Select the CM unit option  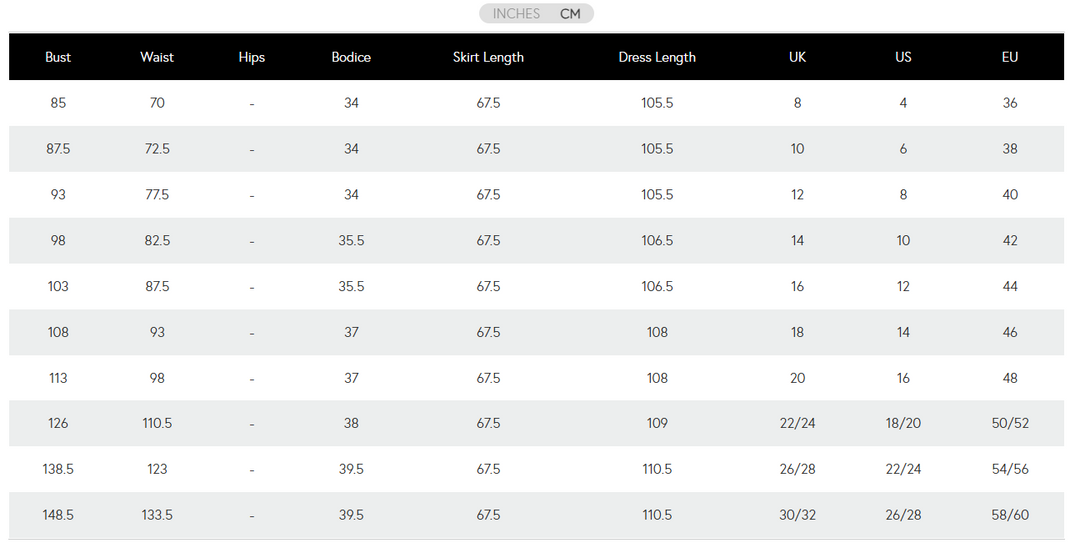[570, 14]
